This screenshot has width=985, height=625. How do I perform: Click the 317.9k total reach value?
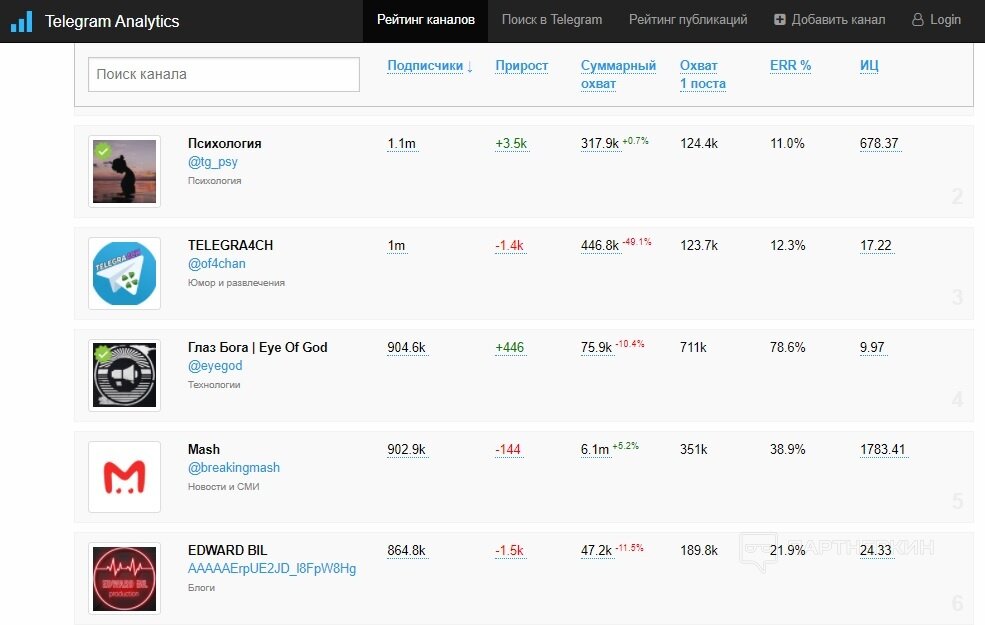pyautogui.click(x=600, y=143)
